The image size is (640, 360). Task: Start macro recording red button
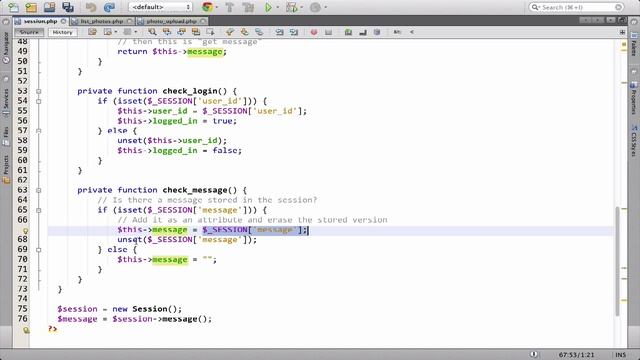(x=314, y=32)
